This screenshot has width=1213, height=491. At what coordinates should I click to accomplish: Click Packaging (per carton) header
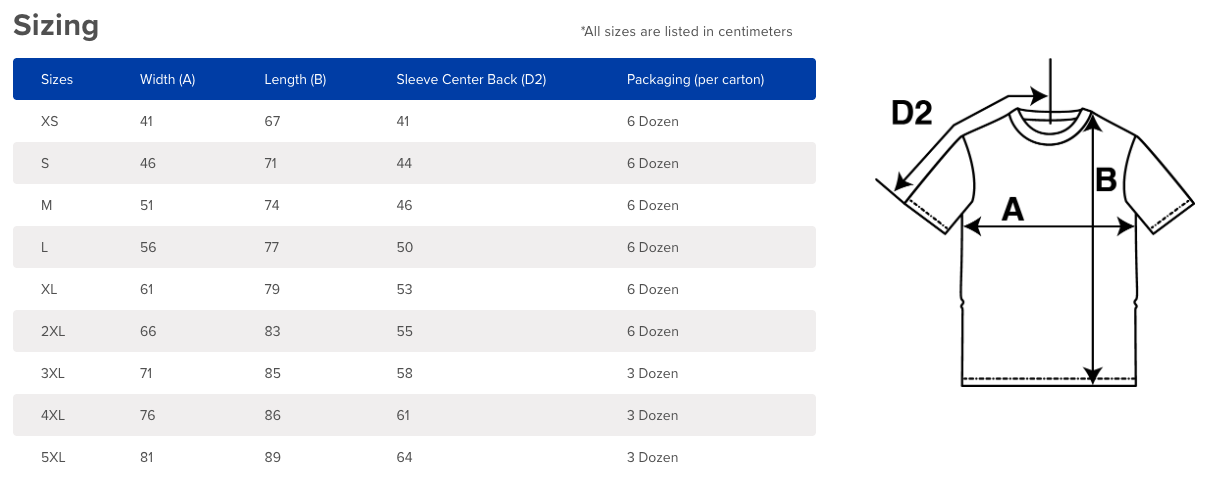pos(695,79)
